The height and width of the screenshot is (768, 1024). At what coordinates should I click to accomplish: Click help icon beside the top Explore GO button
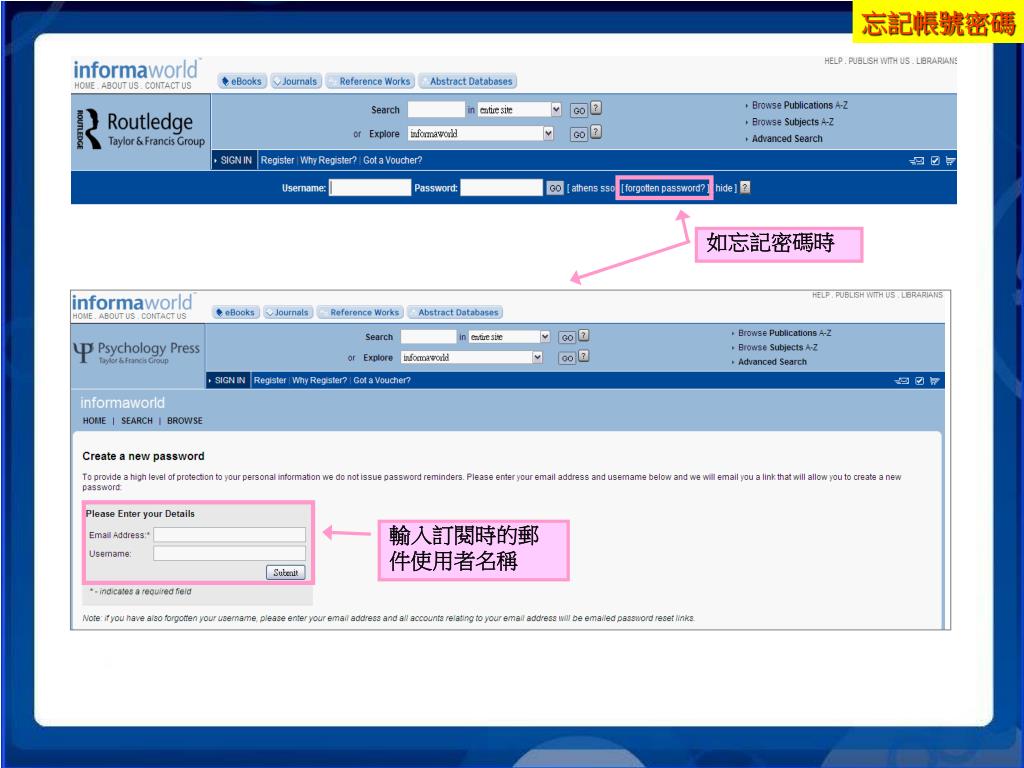click(596, 132)
